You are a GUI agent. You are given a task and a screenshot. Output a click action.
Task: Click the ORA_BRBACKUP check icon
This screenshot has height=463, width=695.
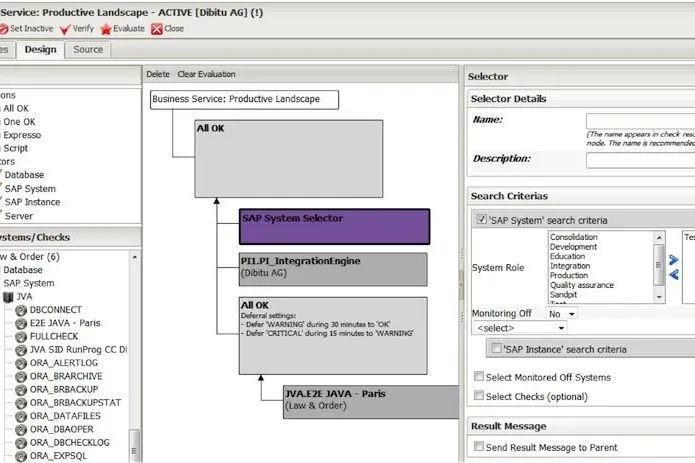click(x=21, y=390)
